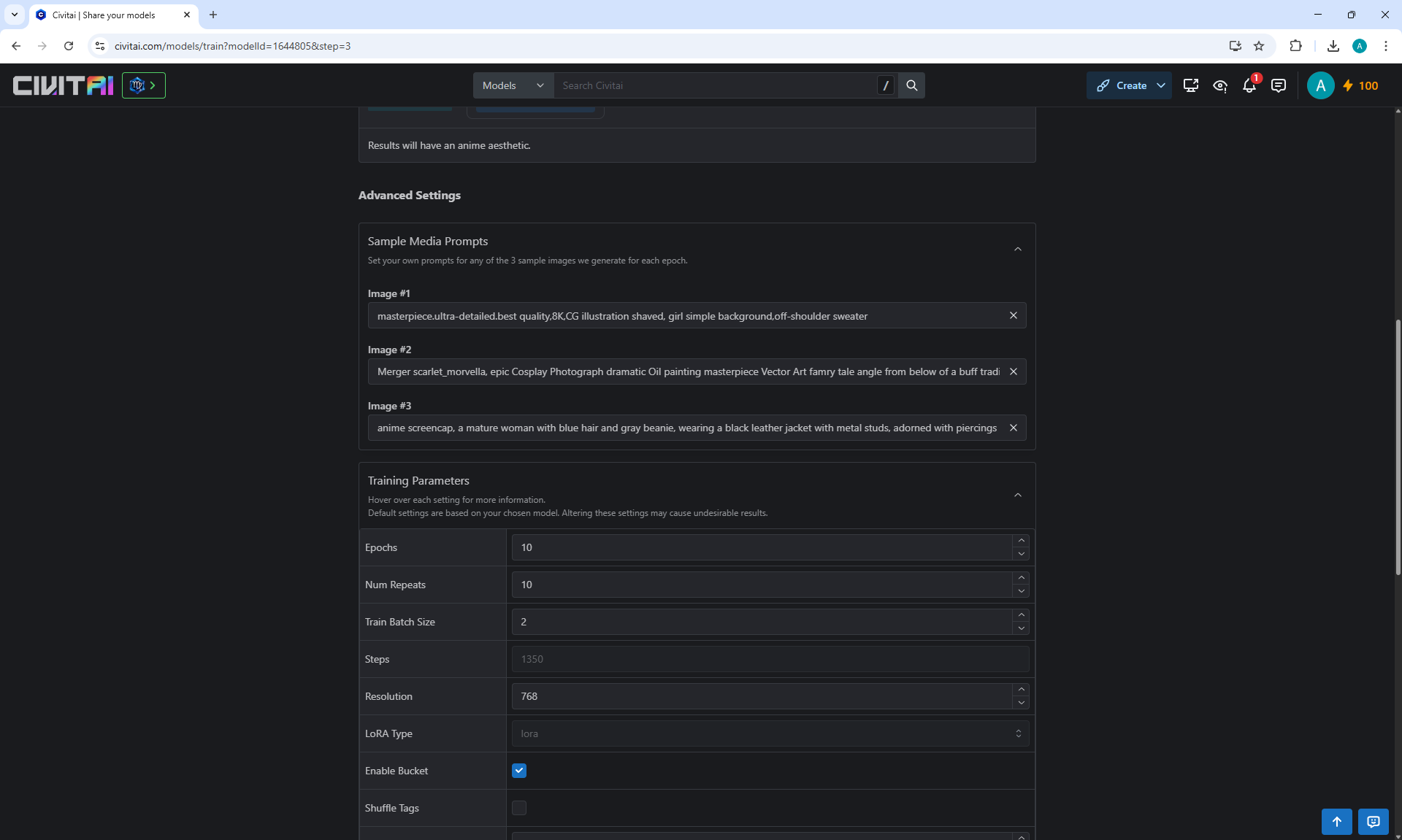Screen dimensions: 1402x840
Task: Clear the Image #3 prompt with X
Action: pyautogui.click(x=1013, y=428)
